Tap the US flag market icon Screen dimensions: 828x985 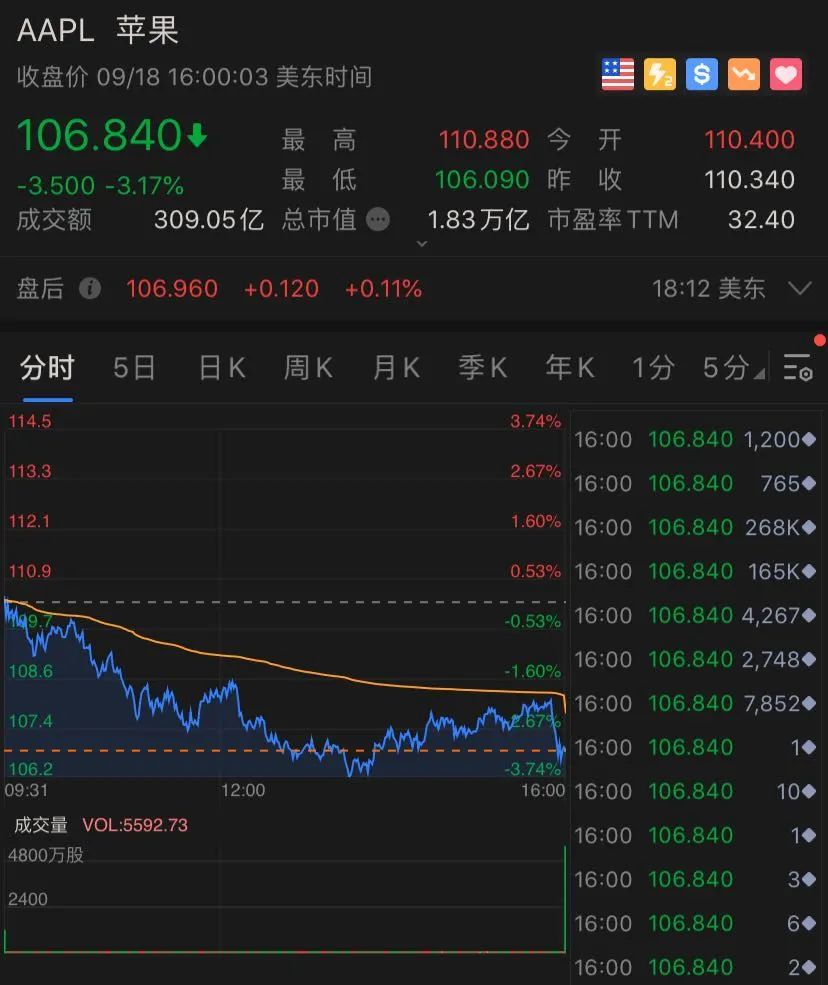pyautogui.click(x=618, y=75)
